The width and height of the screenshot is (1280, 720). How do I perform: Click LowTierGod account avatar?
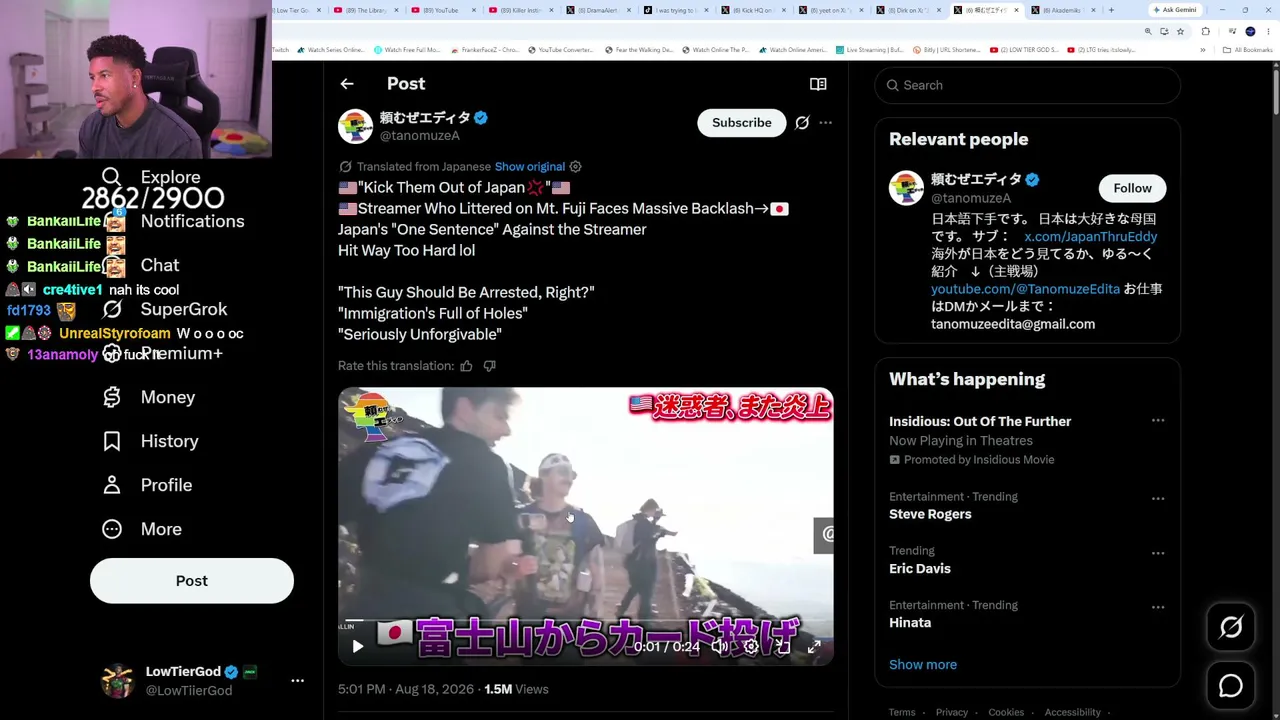(x=118, y=681)
